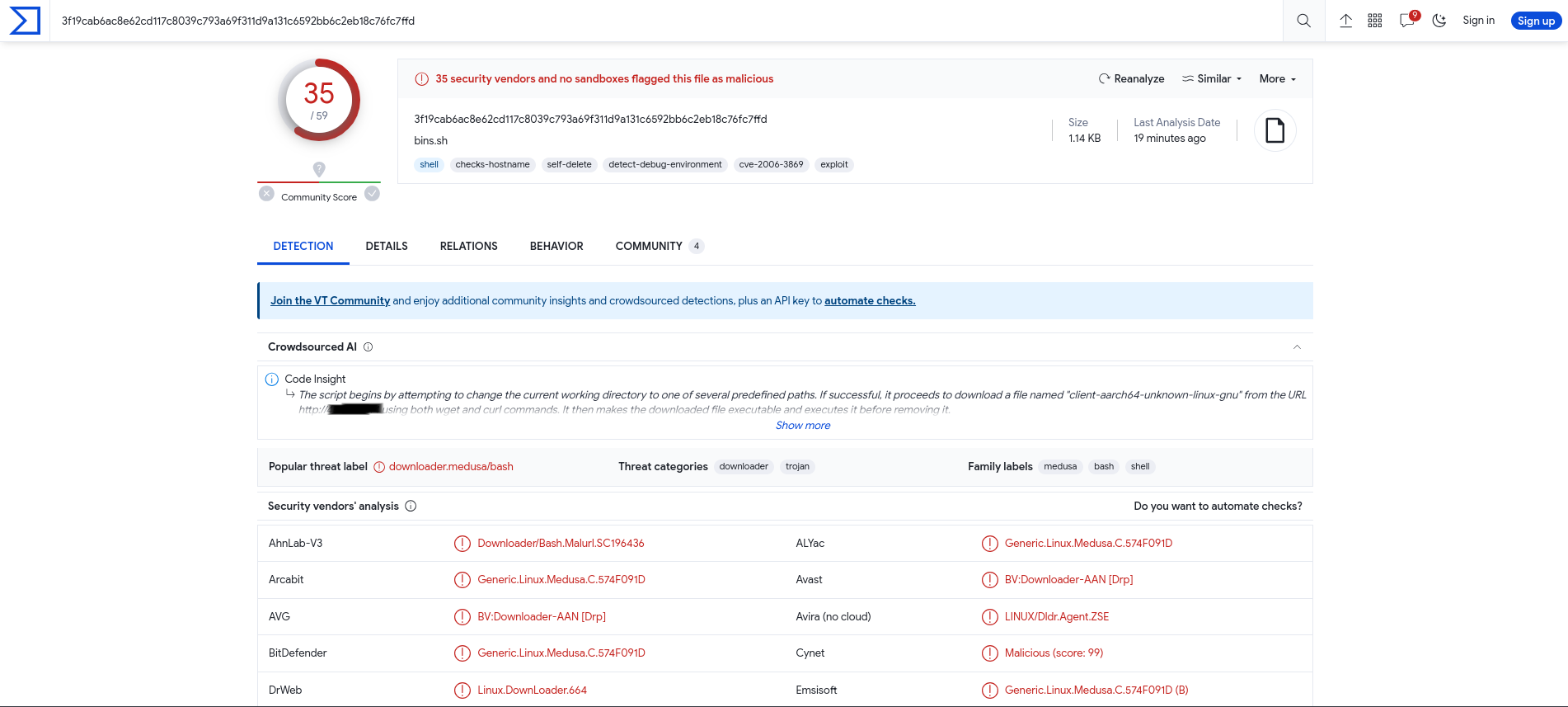Open the apps grid icon

[1375, 21]
